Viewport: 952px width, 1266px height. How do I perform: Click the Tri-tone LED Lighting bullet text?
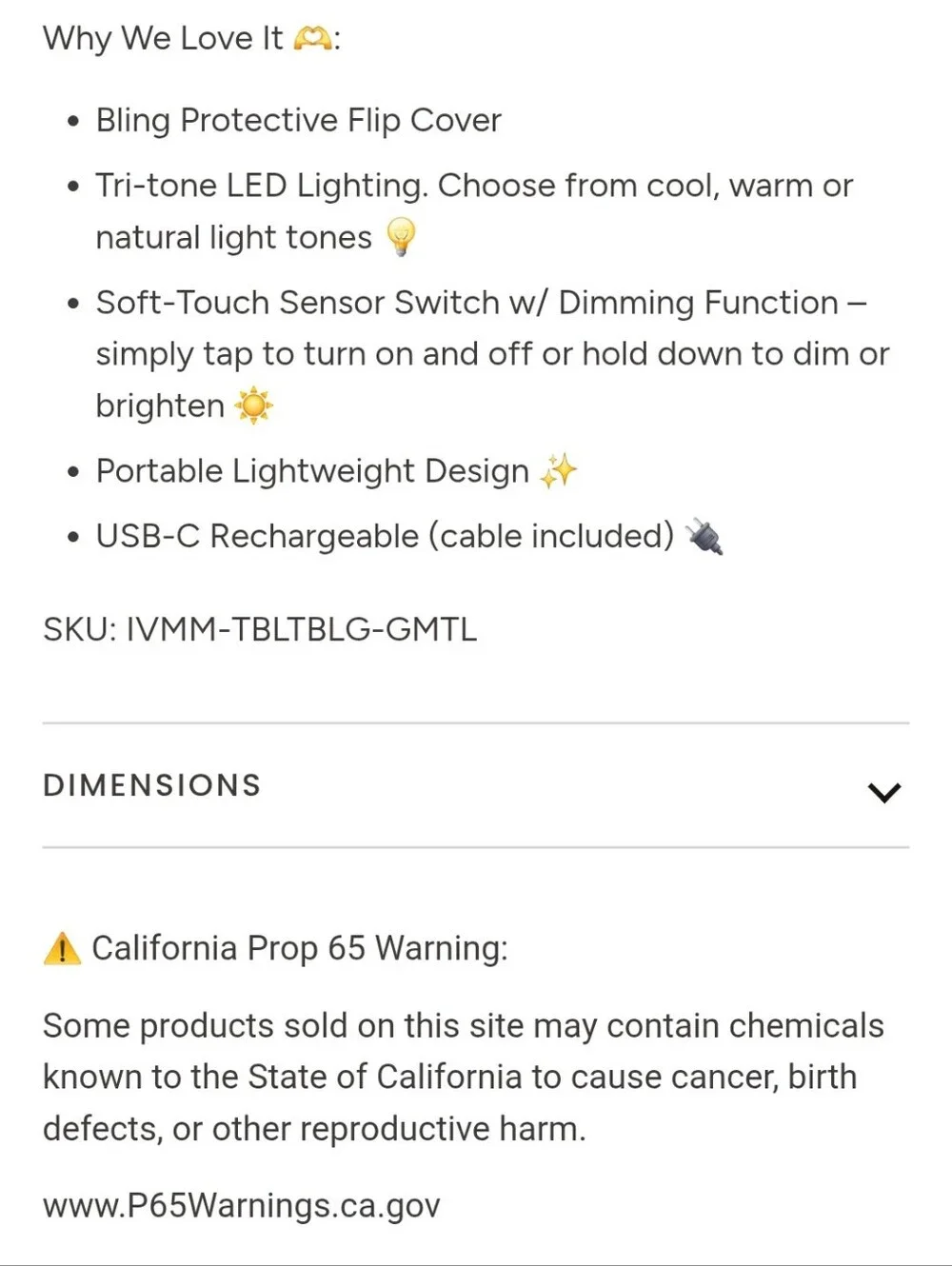[x=474, y=211]
